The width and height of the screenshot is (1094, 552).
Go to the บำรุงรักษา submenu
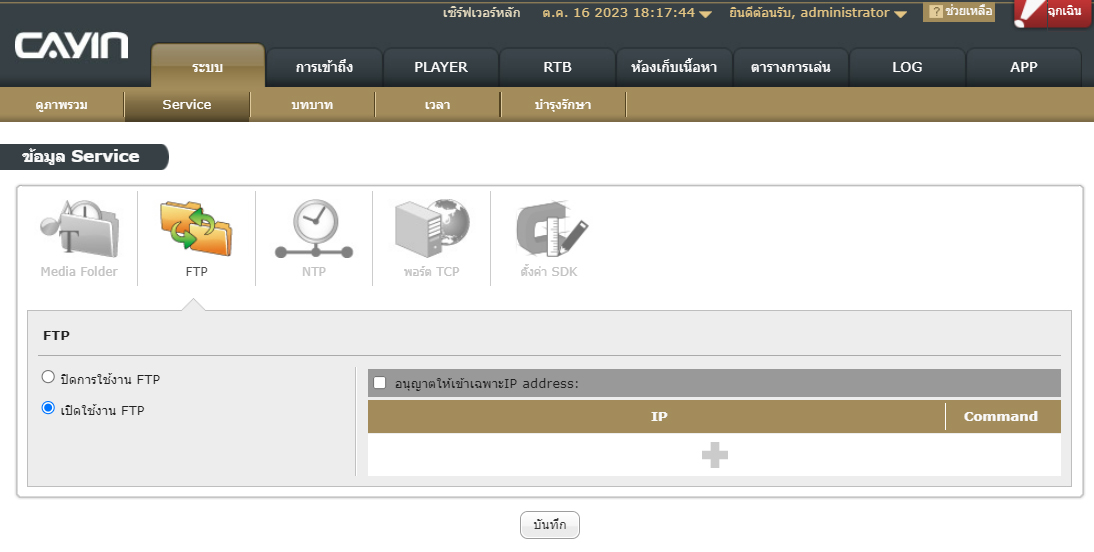[563, 105]
